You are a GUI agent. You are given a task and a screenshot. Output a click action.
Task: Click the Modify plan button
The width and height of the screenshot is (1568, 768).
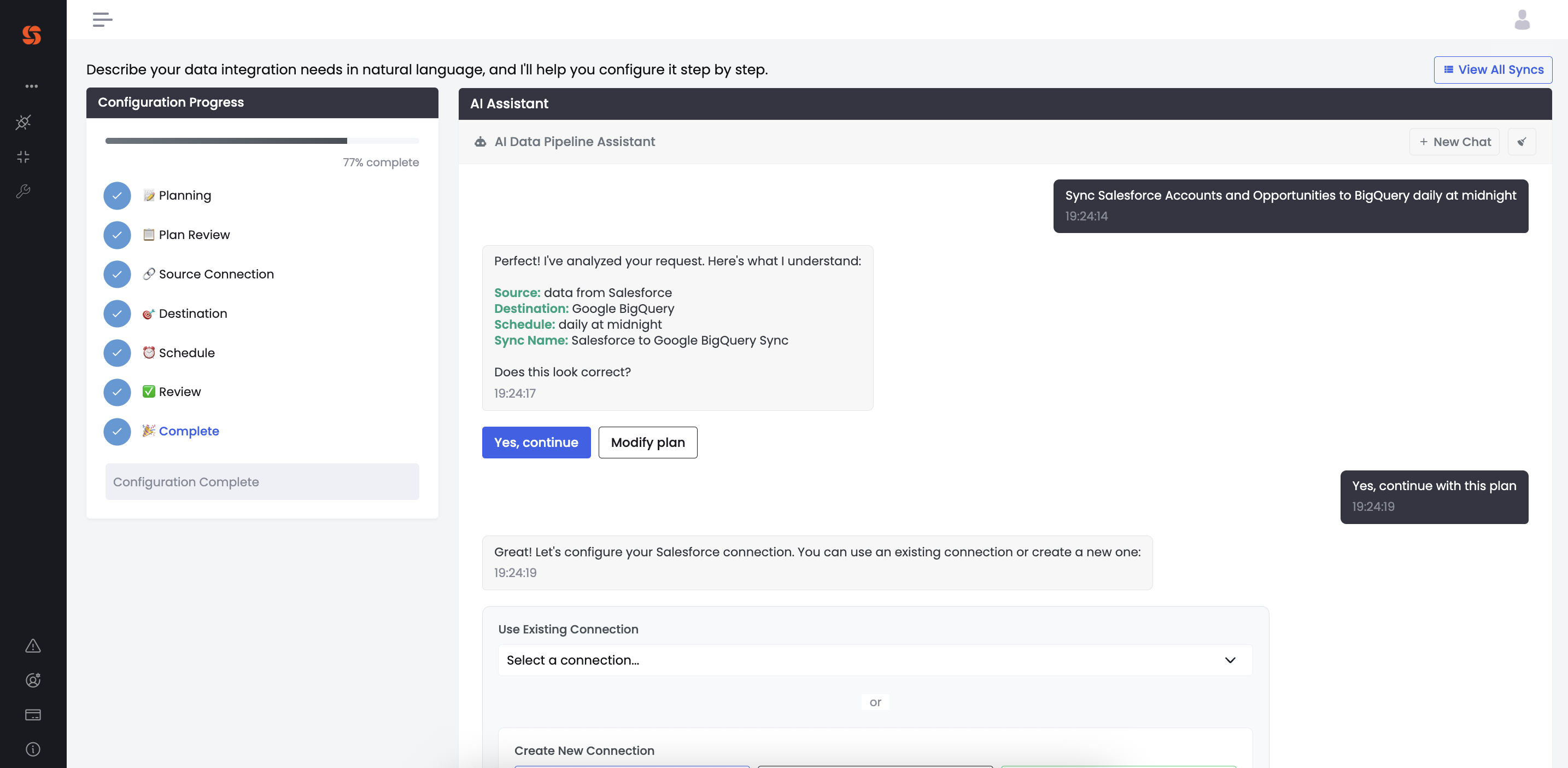point(648,443)
